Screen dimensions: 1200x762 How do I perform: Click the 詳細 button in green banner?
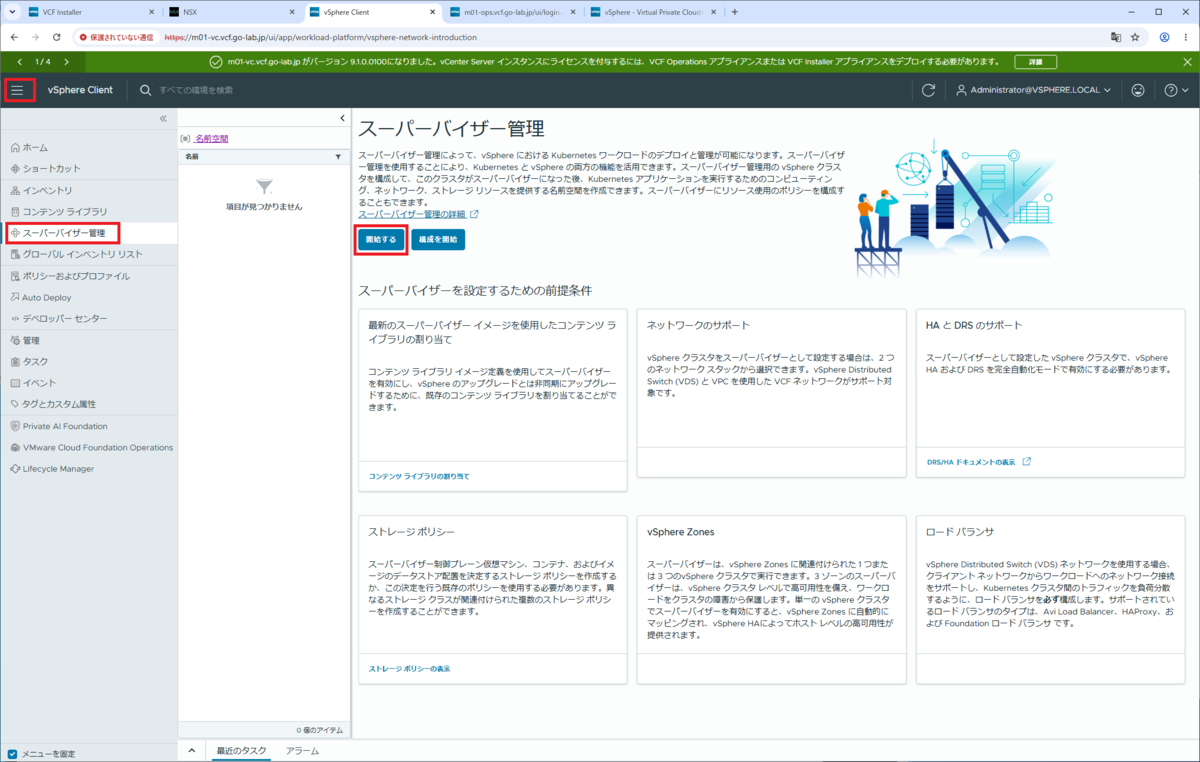click(x=1035, y=61)
